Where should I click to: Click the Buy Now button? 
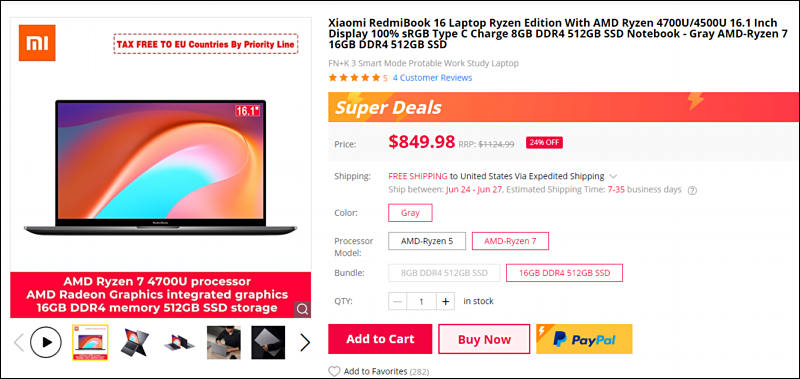click(484, 339)
